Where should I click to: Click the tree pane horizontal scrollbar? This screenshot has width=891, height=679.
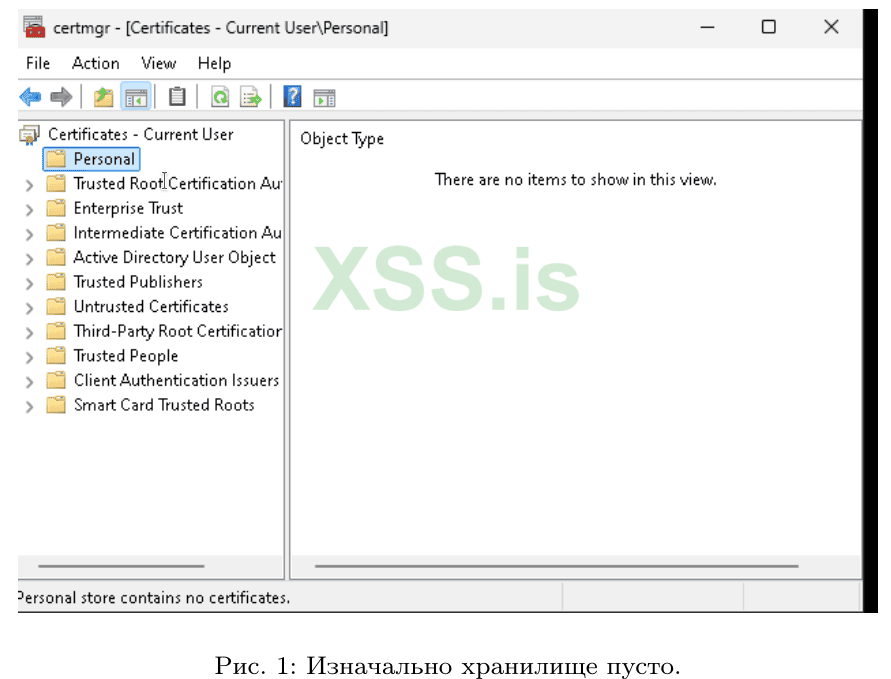[x=121, y=566]
